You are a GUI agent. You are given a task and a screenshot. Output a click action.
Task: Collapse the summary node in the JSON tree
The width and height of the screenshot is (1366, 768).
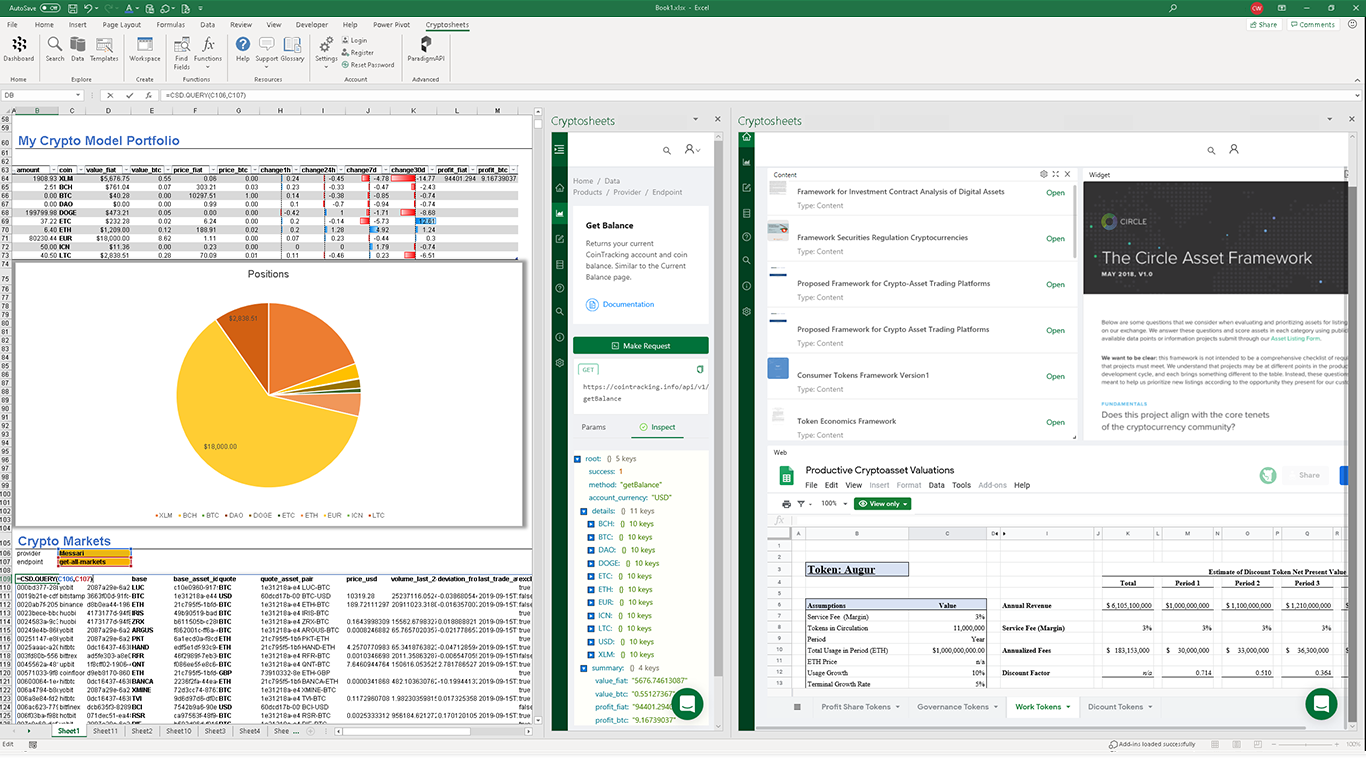(x=584, y=668)
